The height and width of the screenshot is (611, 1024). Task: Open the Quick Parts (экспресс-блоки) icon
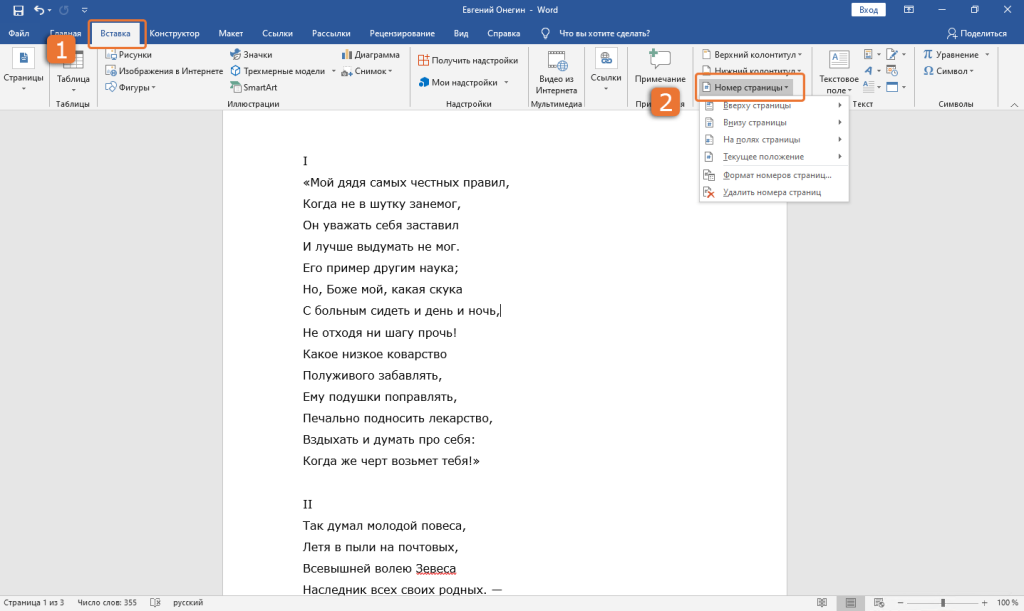tap(869, 55)
